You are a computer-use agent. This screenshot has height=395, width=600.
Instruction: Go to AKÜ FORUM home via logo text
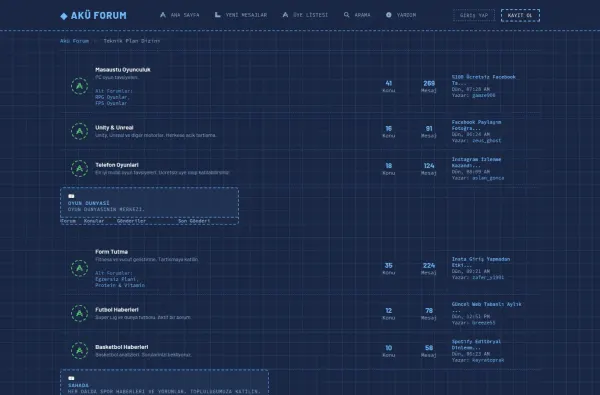(x=99, y=16)
